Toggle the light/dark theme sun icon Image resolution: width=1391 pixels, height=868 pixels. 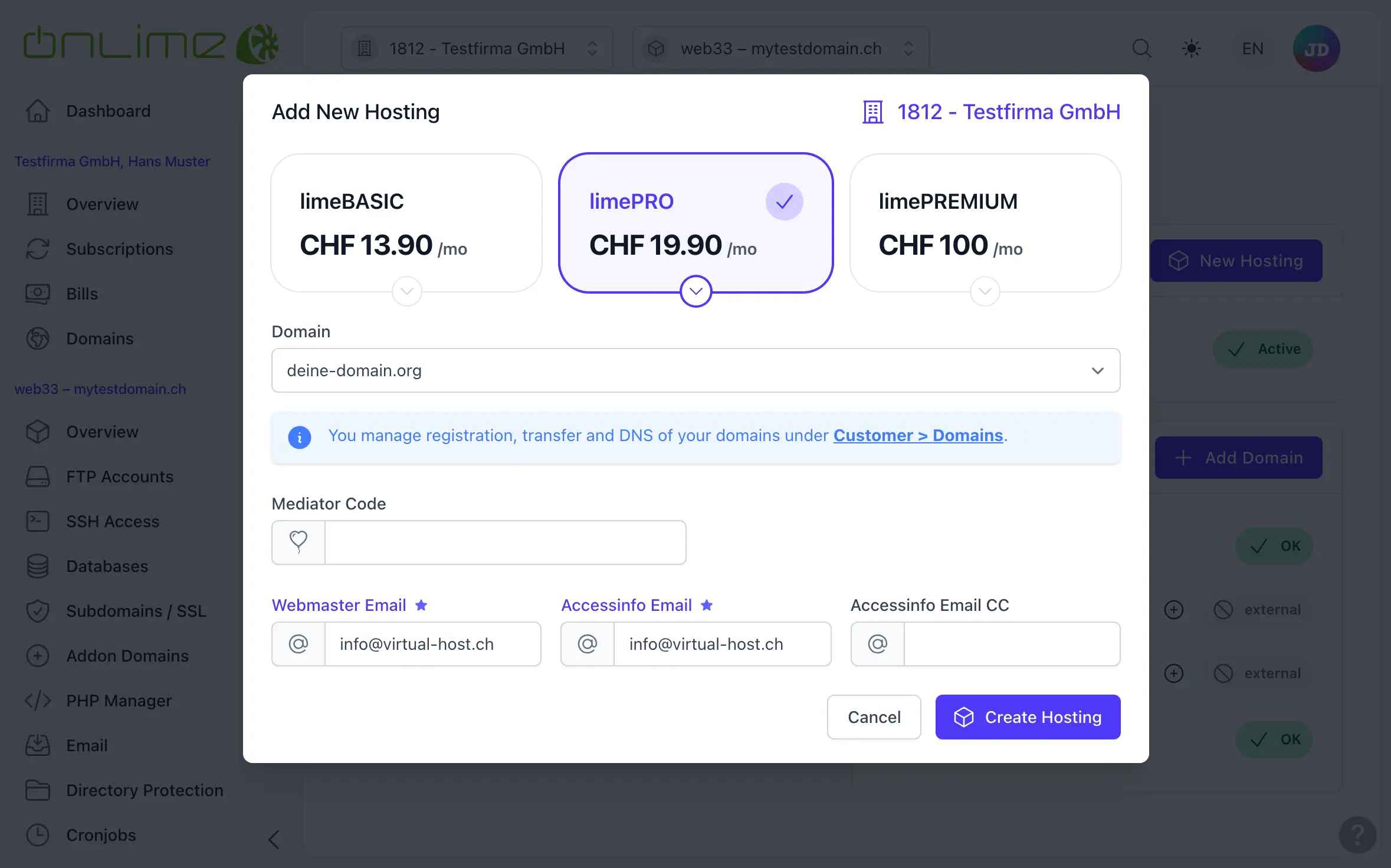(x=1192, y=48)
